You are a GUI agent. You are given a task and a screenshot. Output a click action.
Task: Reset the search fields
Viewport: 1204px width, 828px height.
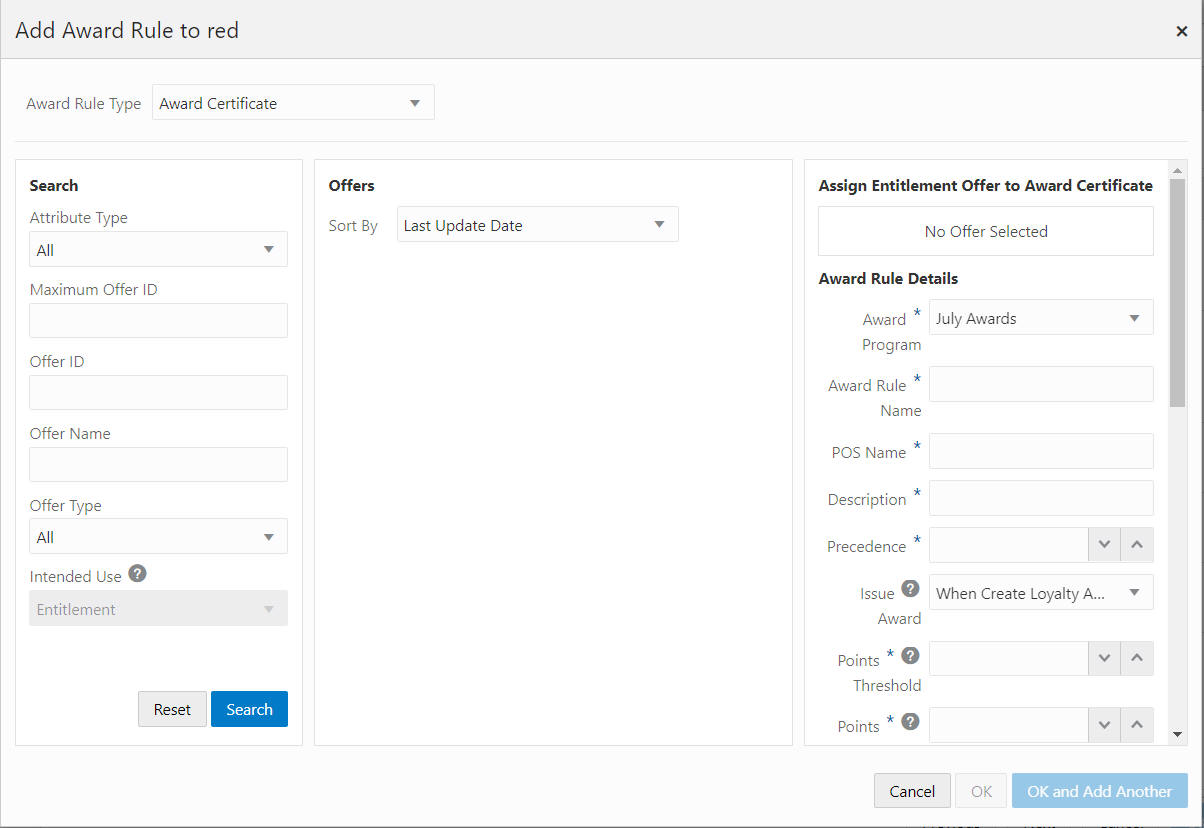tap(172, 709)
